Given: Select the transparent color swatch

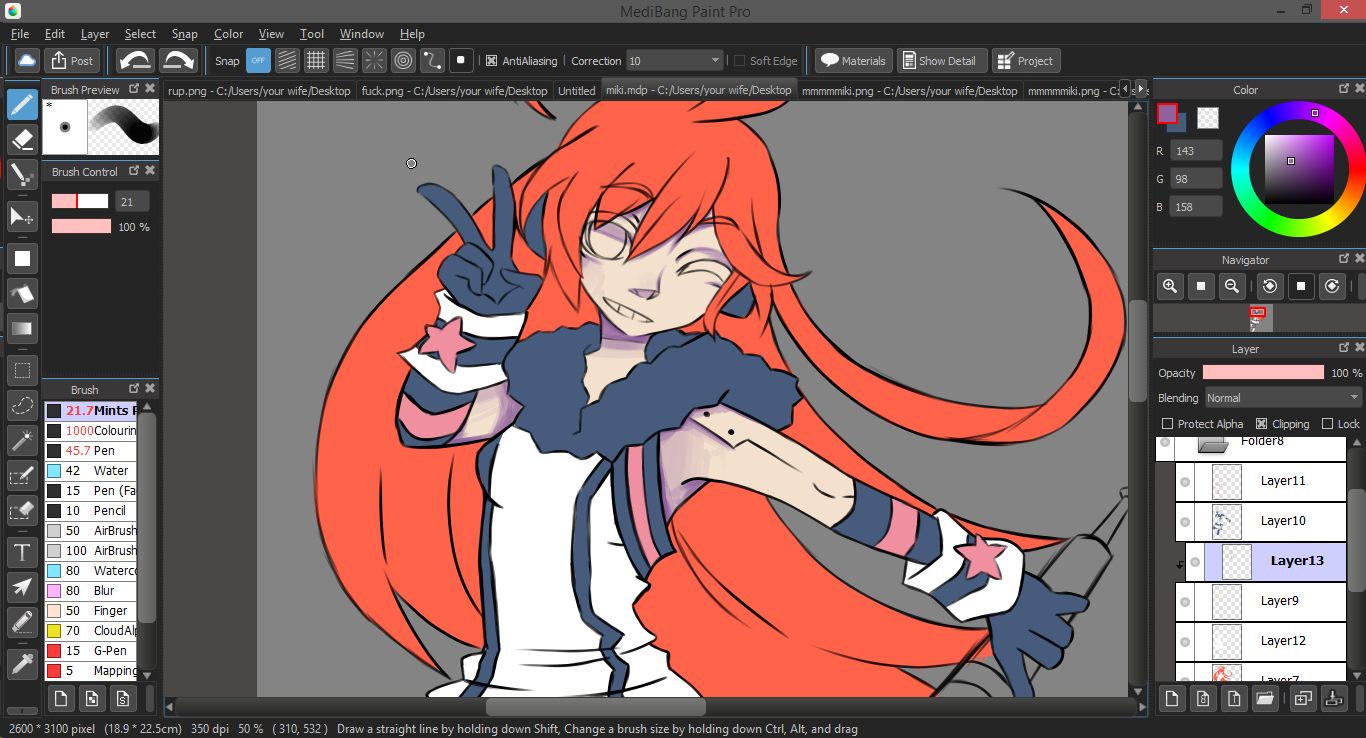Looking at the screenshot, I should pos(1208,118).
